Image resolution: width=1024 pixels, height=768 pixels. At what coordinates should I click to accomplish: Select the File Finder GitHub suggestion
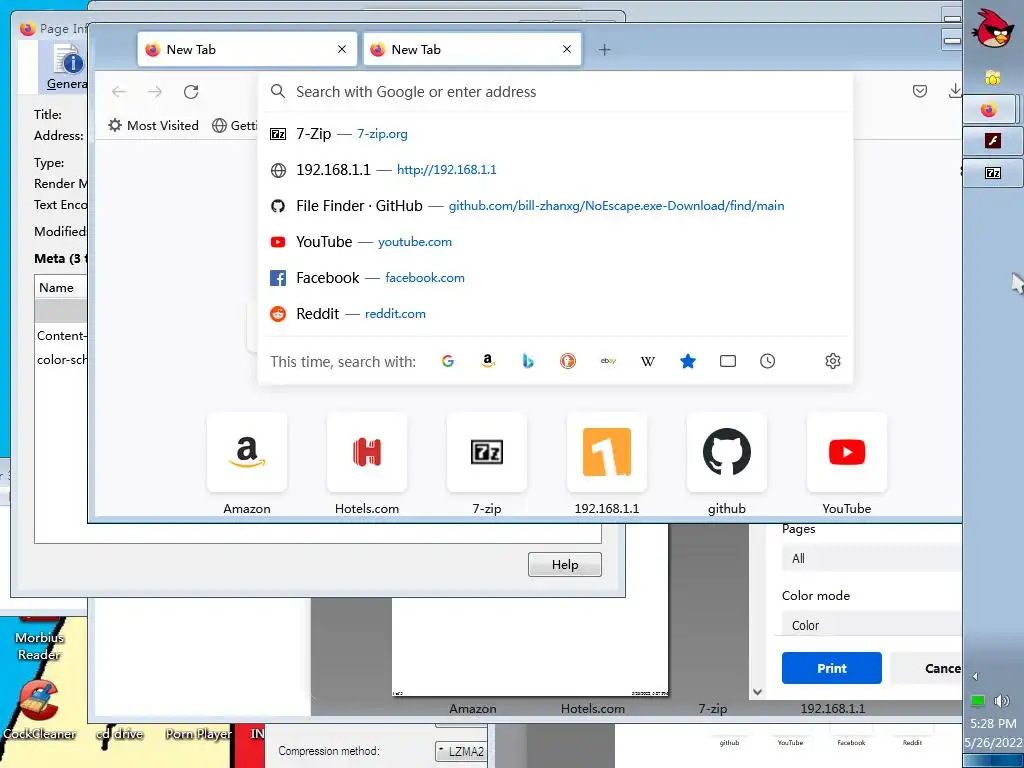tap(555, 206)
